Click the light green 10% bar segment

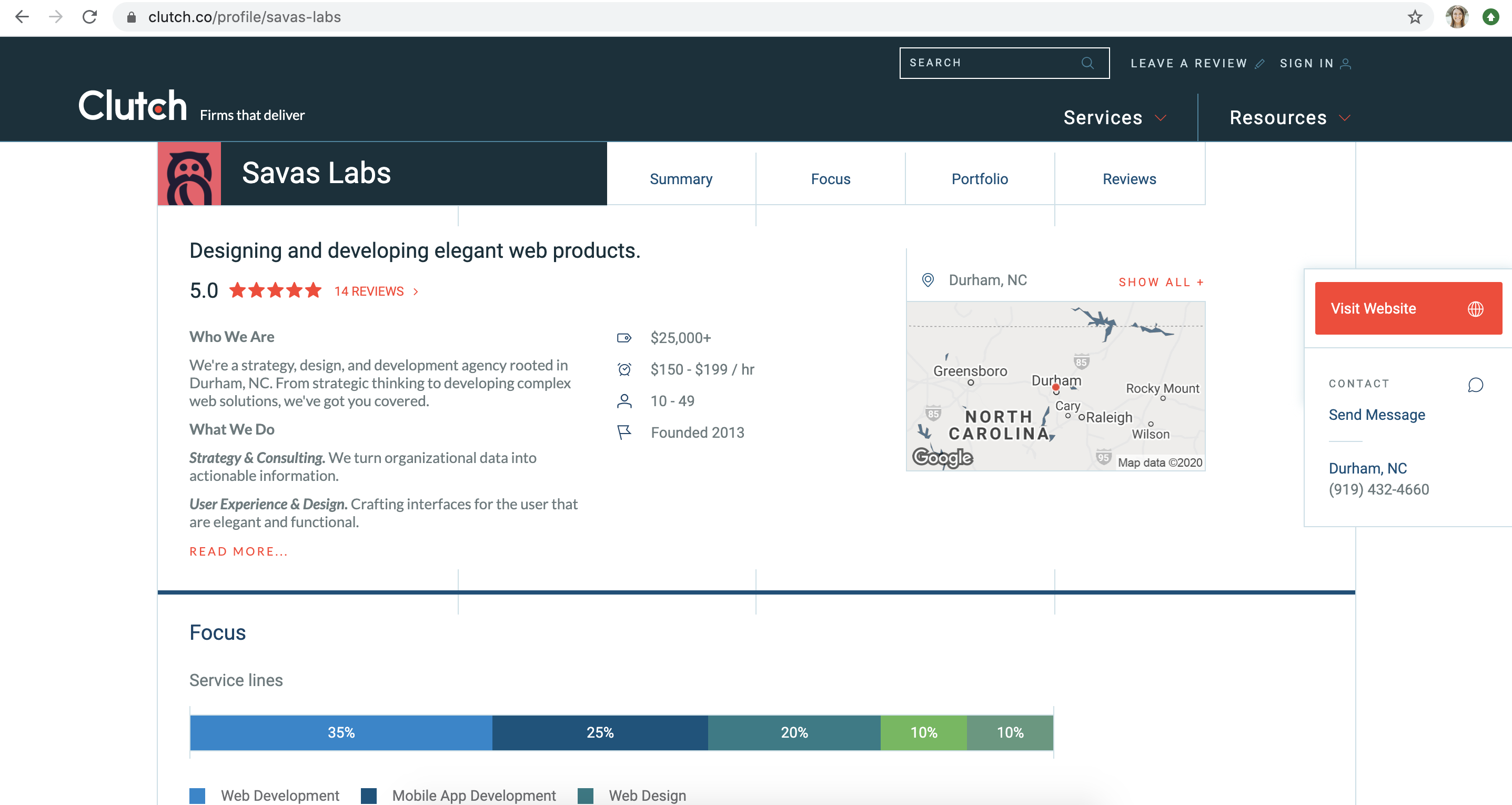(924, 733)
